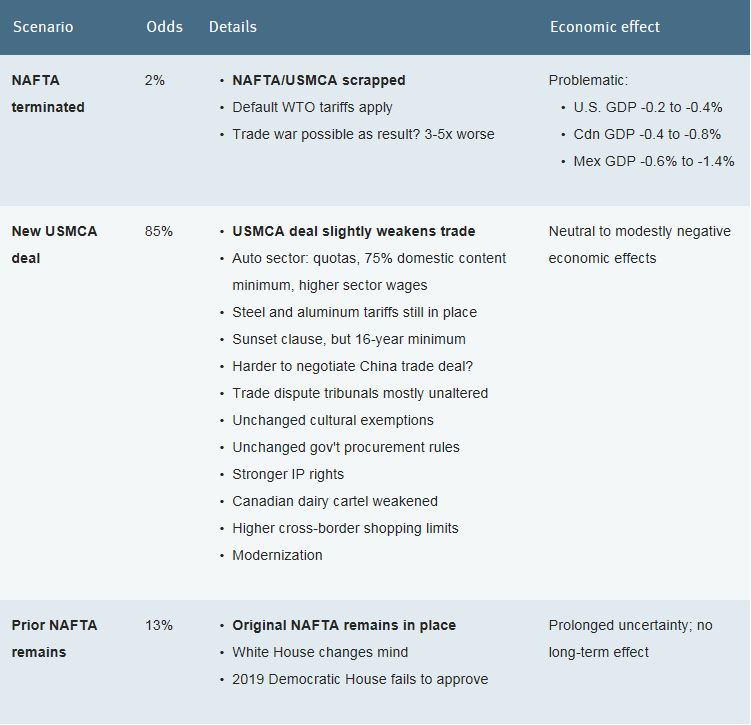Select the Default WTO tariffs apply bullet
Screen dimensions: 751x725
312,107
